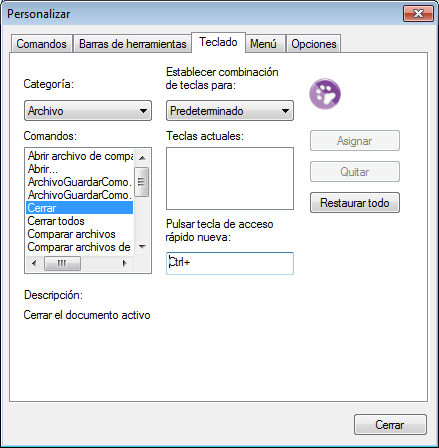439x448 pixels.
Task: Click the horizontal scroll left arrow
Action: (34, 263)
